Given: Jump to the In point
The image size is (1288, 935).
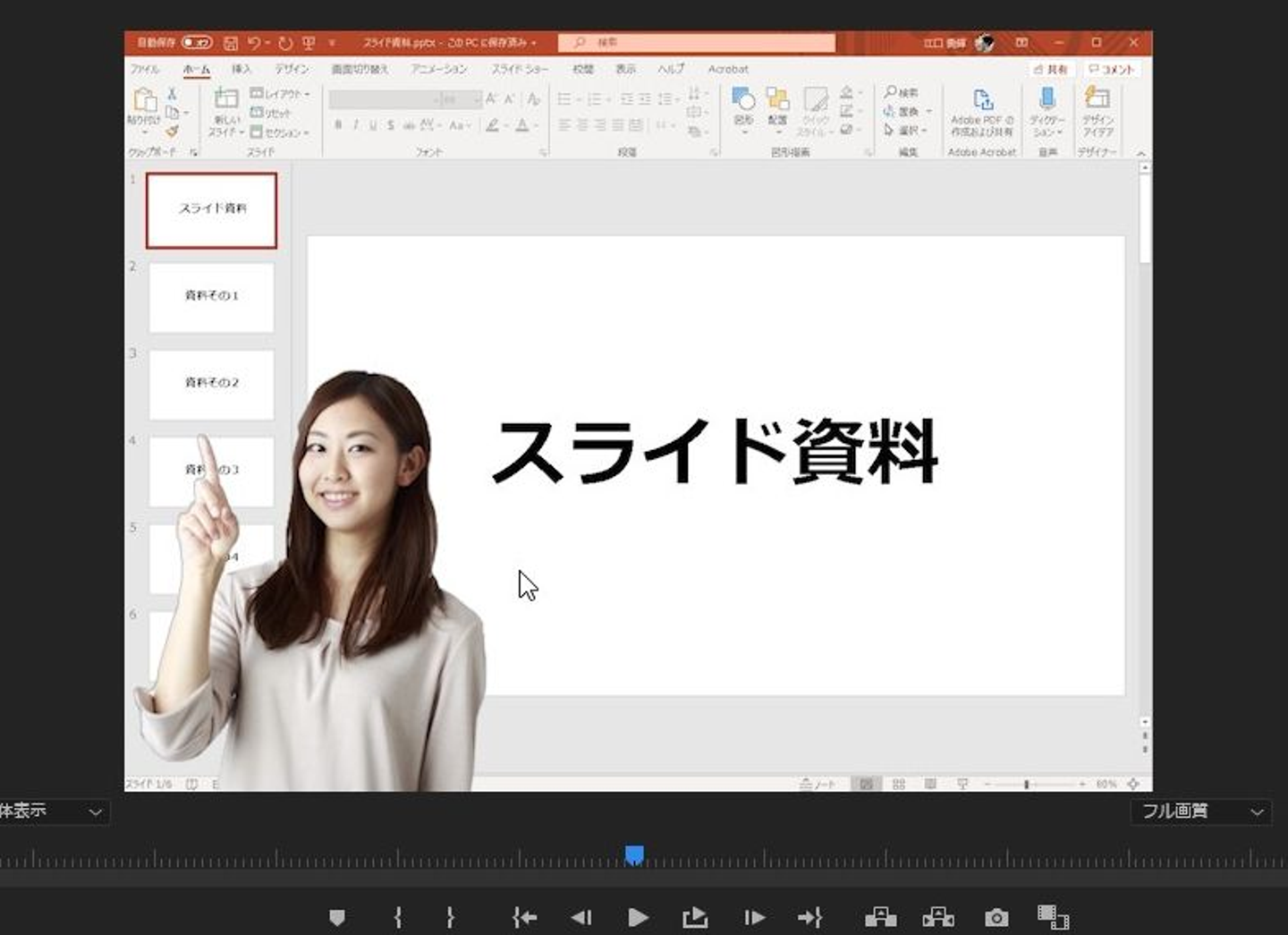Looking at the screenshot, I should tap(525, 917).
